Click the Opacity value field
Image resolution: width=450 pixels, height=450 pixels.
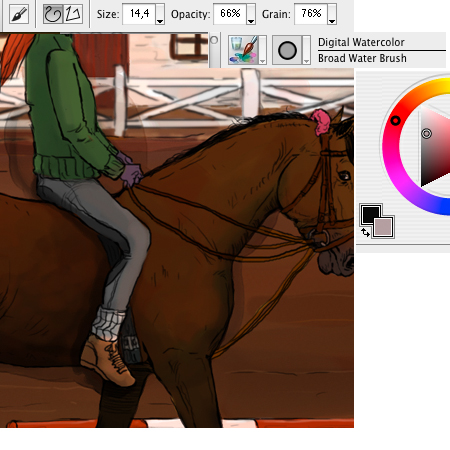pyautogui.click(x=230, y=14)
